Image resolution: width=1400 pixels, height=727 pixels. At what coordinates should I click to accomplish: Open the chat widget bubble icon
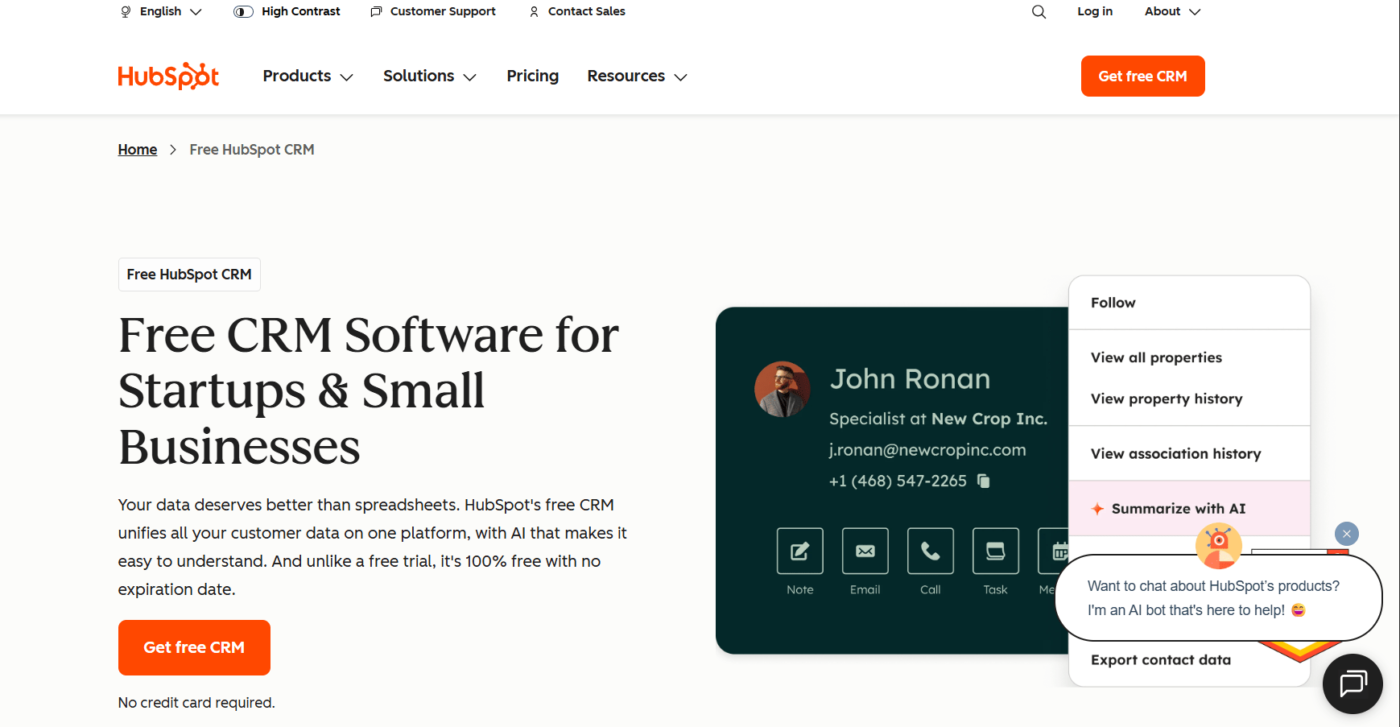(1353, 683)
